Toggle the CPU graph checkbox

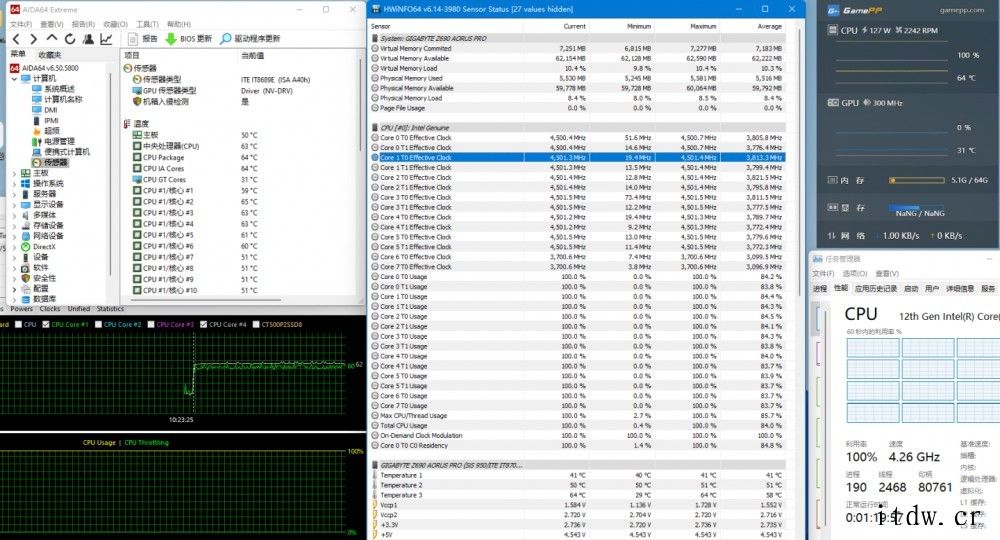tap(18, 325)
